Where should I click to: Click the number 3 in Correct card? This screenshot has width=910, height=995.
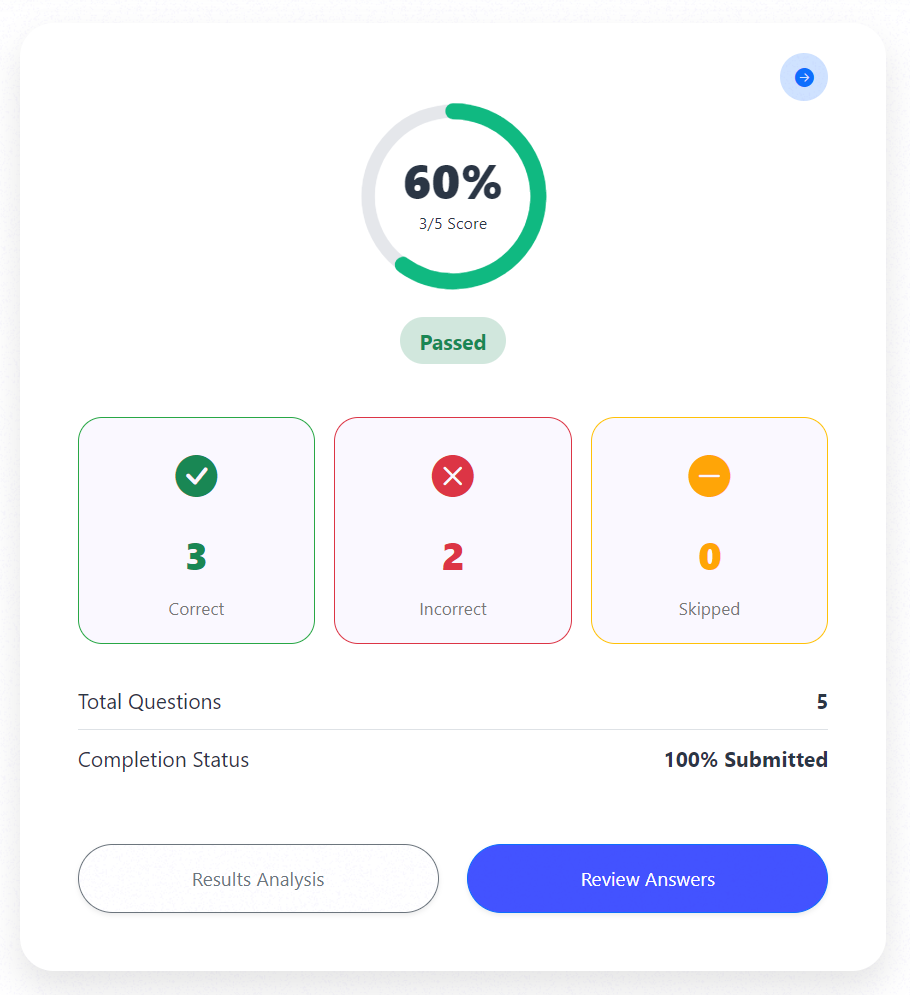196,557
